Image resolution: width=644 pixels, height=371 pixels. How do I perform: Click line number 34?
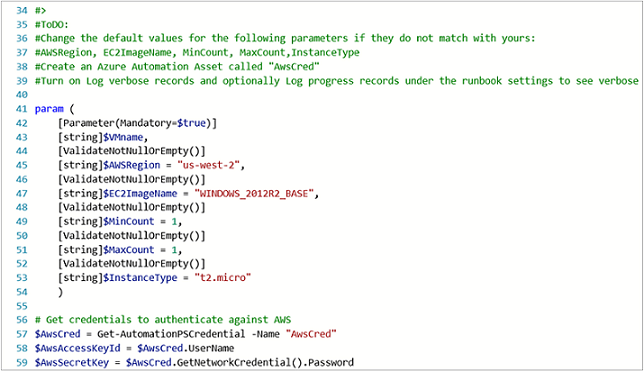tap(22, 10)
